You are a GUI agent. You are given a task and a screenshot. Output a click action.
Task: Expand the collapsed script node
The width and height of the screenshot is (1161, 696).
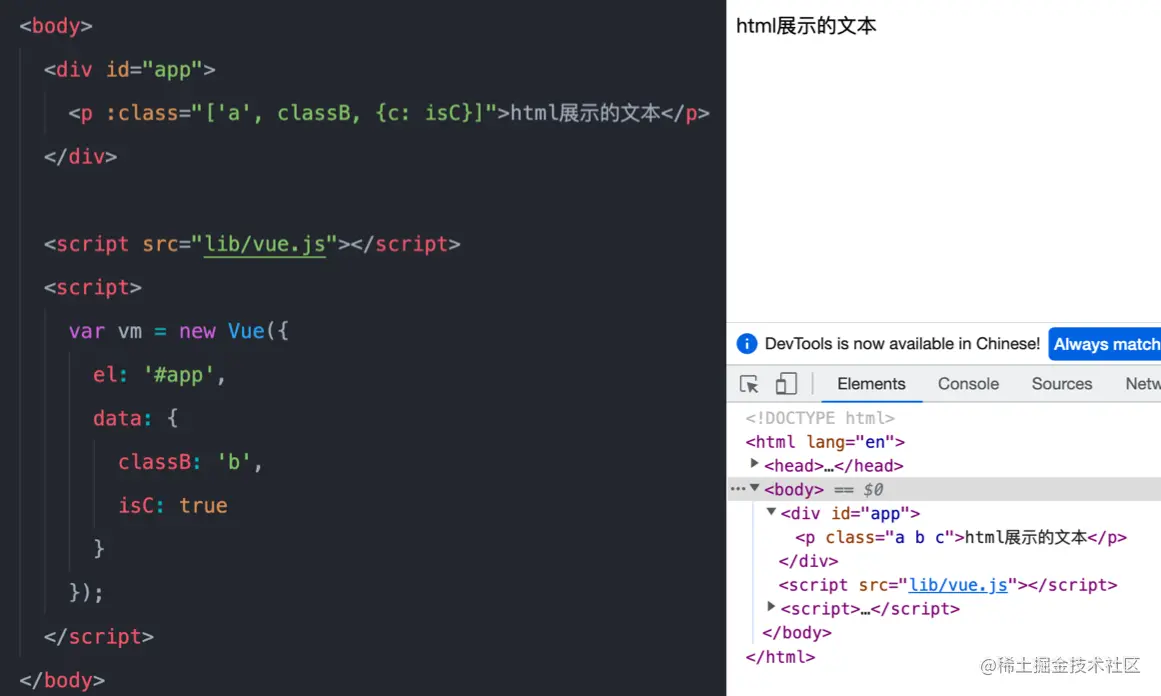(x=771, y=606)
